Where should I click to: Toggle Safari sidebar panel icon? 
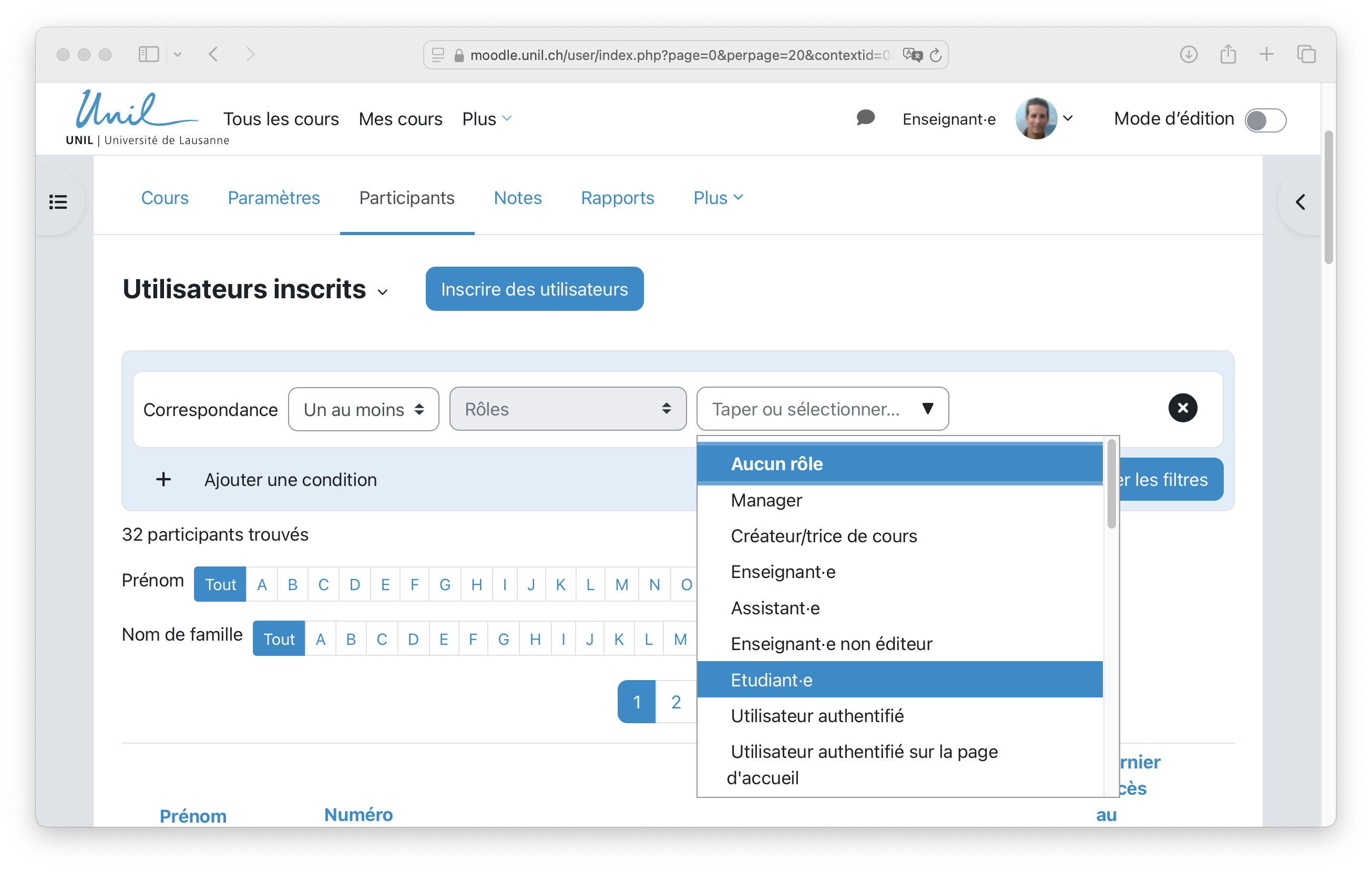[149, 55]
